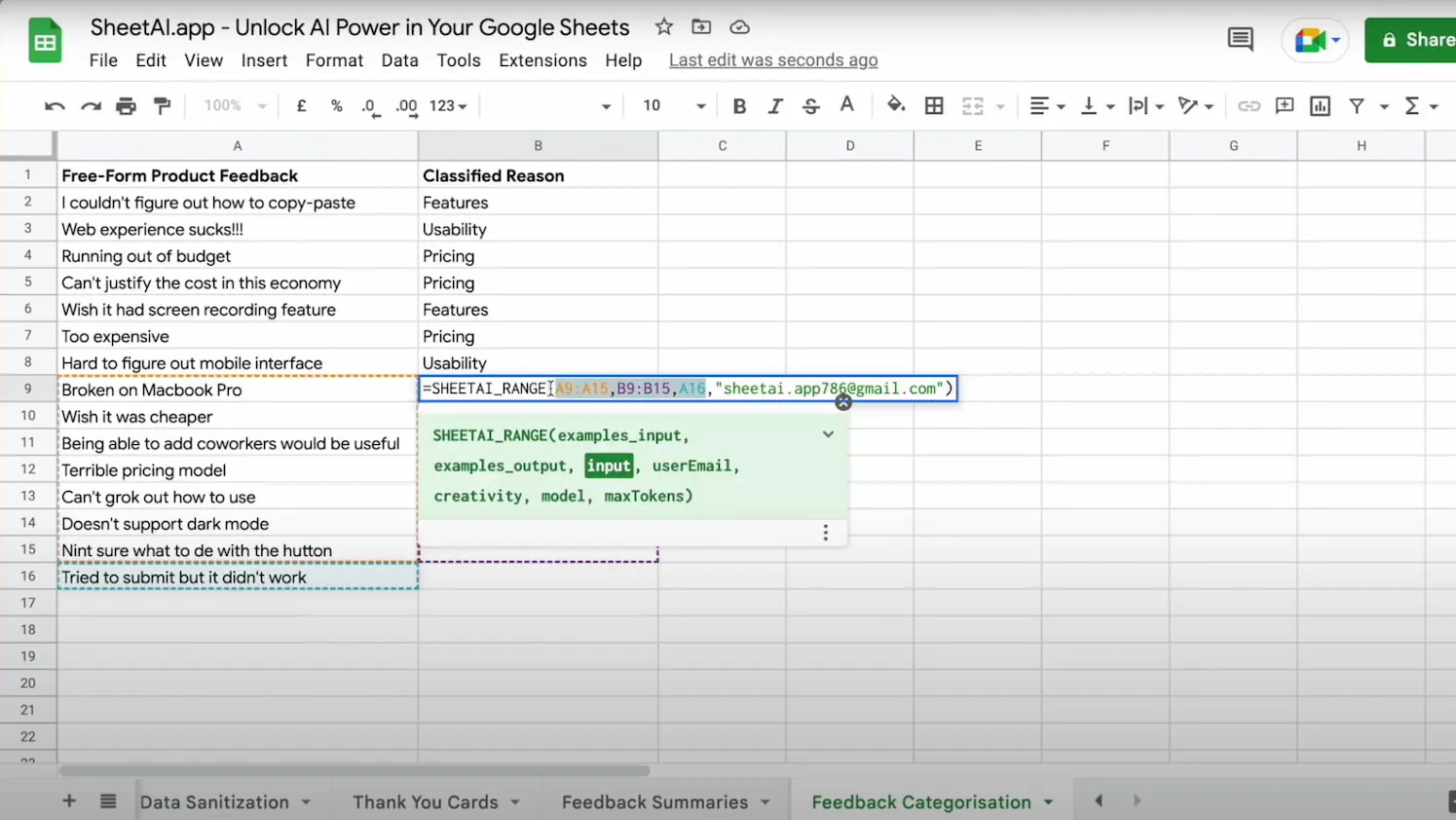Open all sheets list icon

tap(108, 801)
